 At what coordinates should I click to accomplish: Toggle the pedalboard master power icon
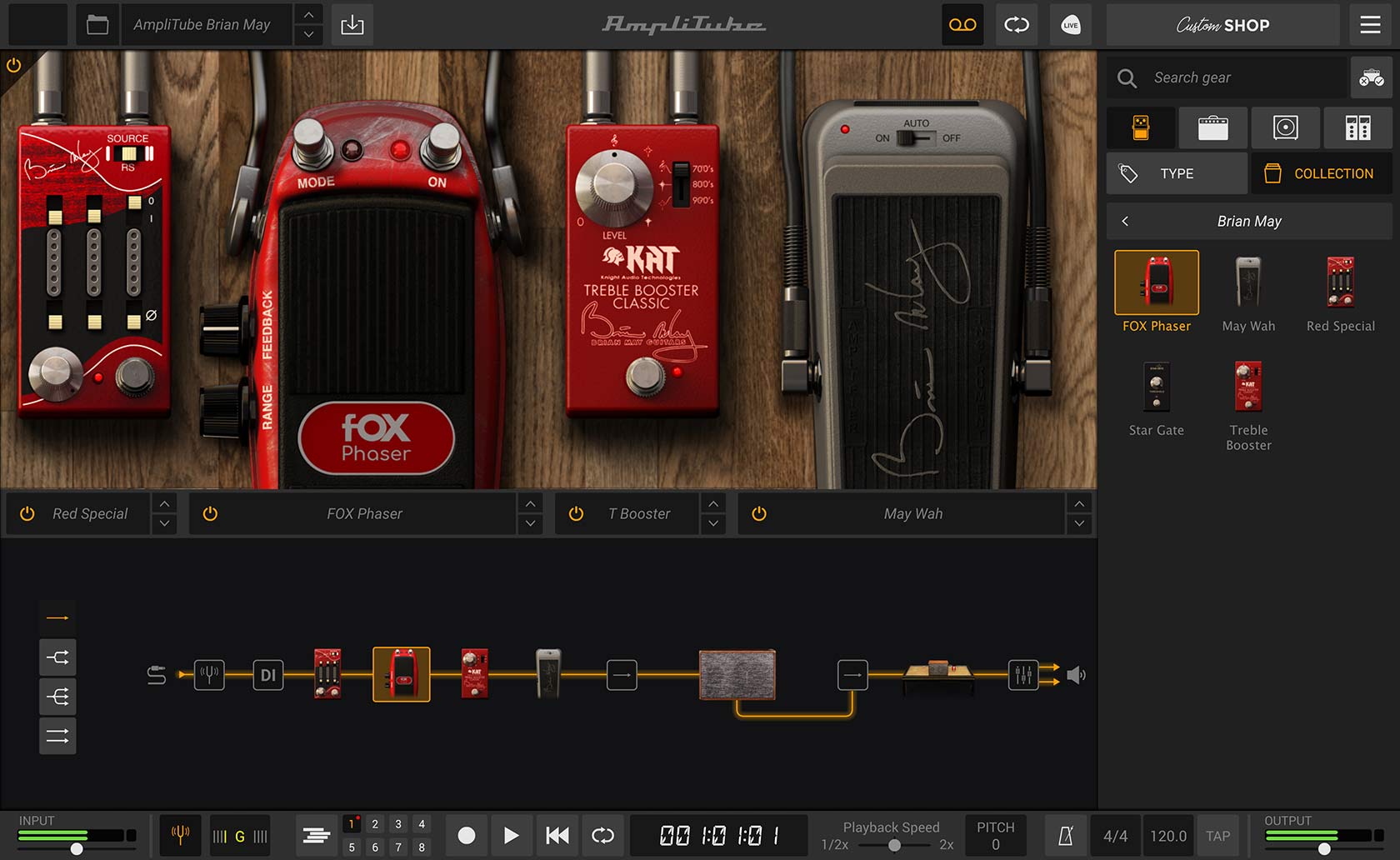click(x=13, y=65)
